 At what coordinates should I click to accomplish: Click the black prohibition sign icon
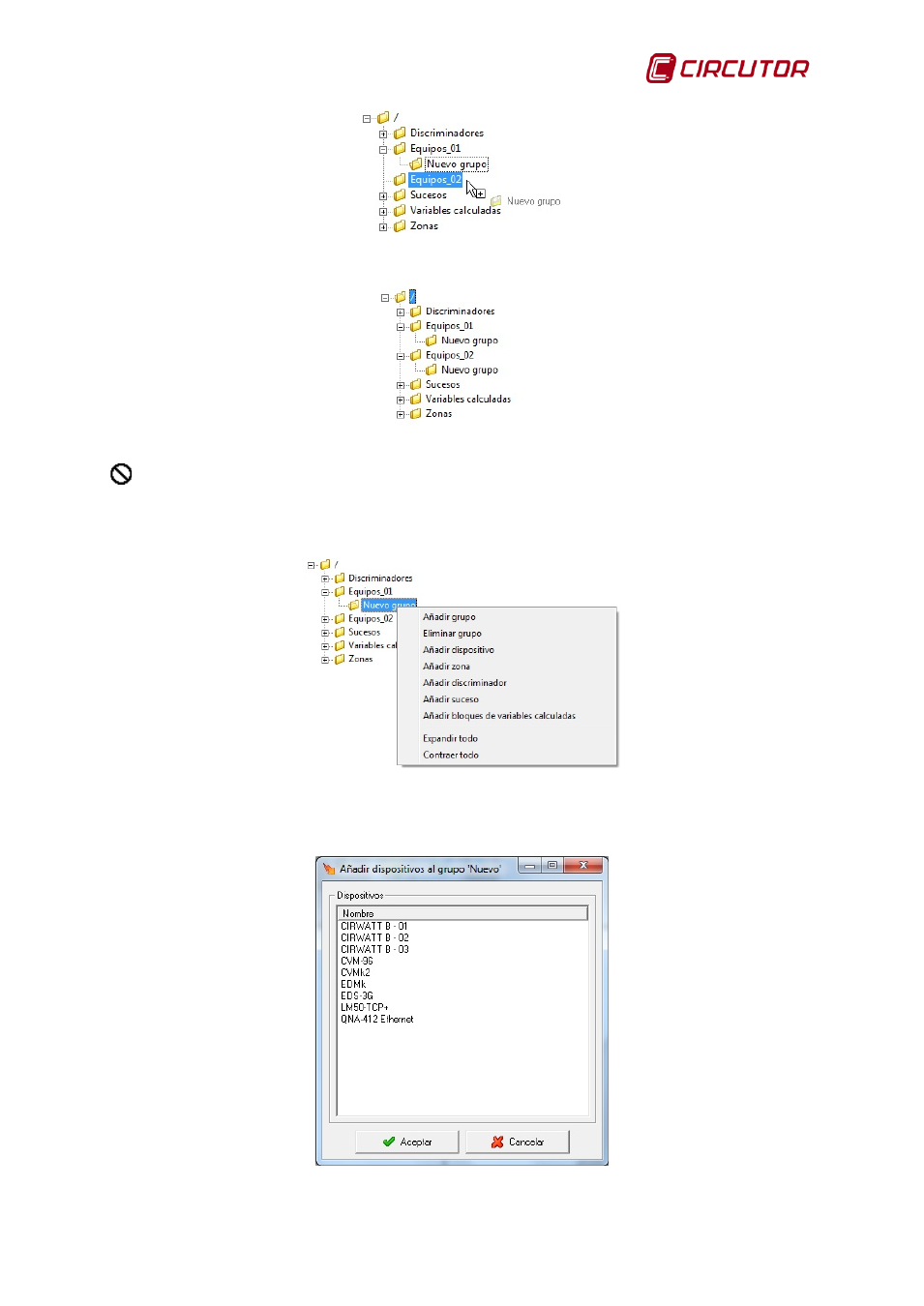(x=121, y=474)
